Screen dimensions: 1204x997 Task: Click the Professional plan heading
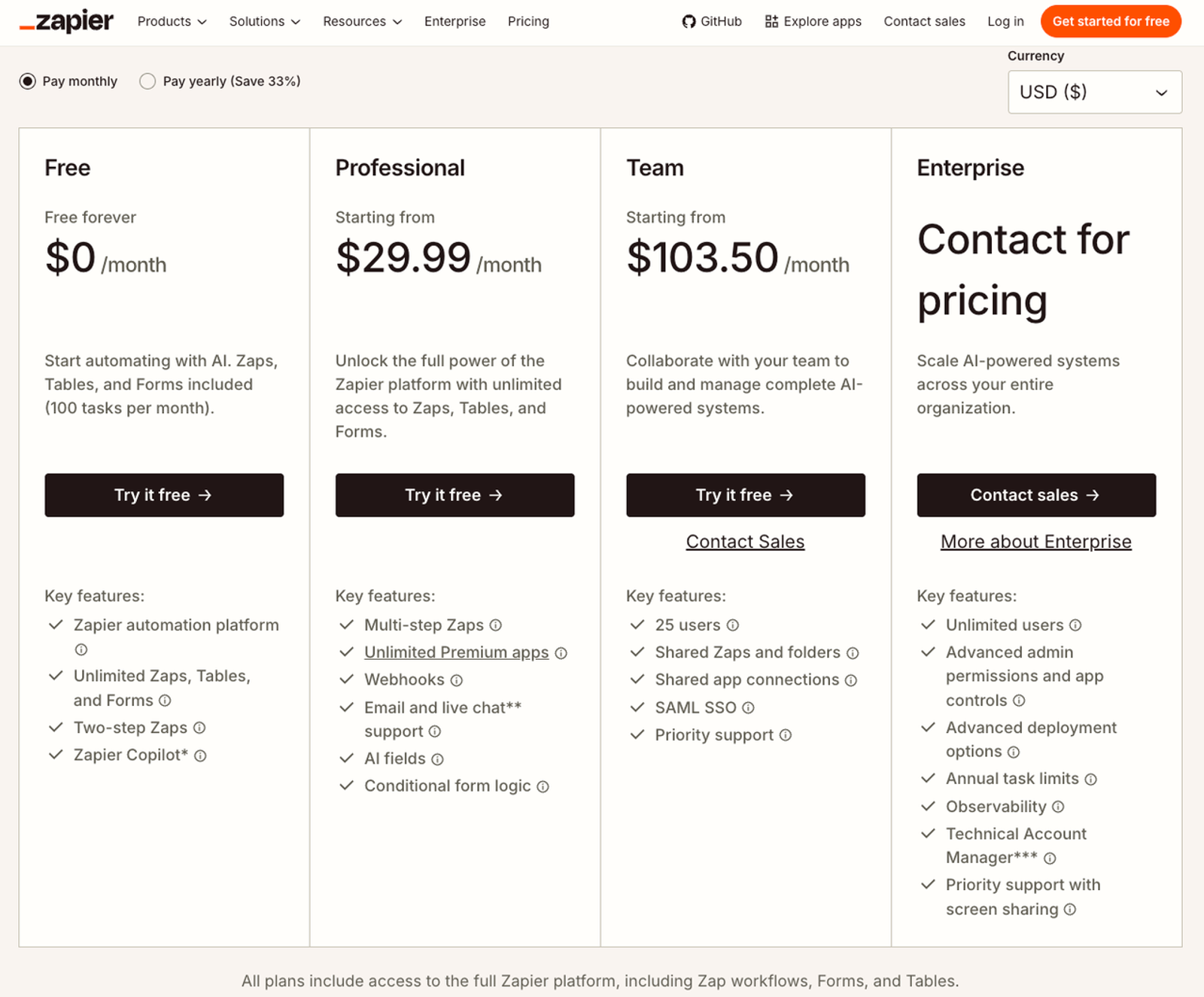400,168
